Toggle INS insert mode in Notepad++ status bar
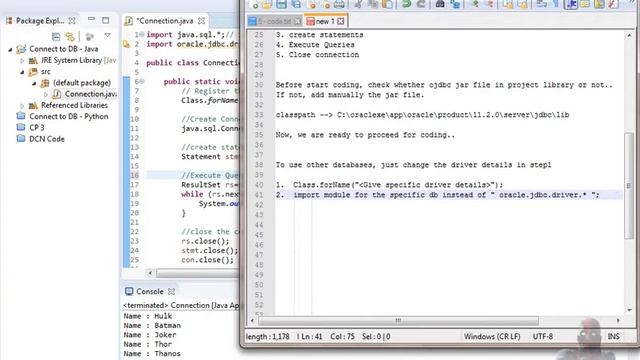This screenshot has height=360, width=640. pos(613,336)
